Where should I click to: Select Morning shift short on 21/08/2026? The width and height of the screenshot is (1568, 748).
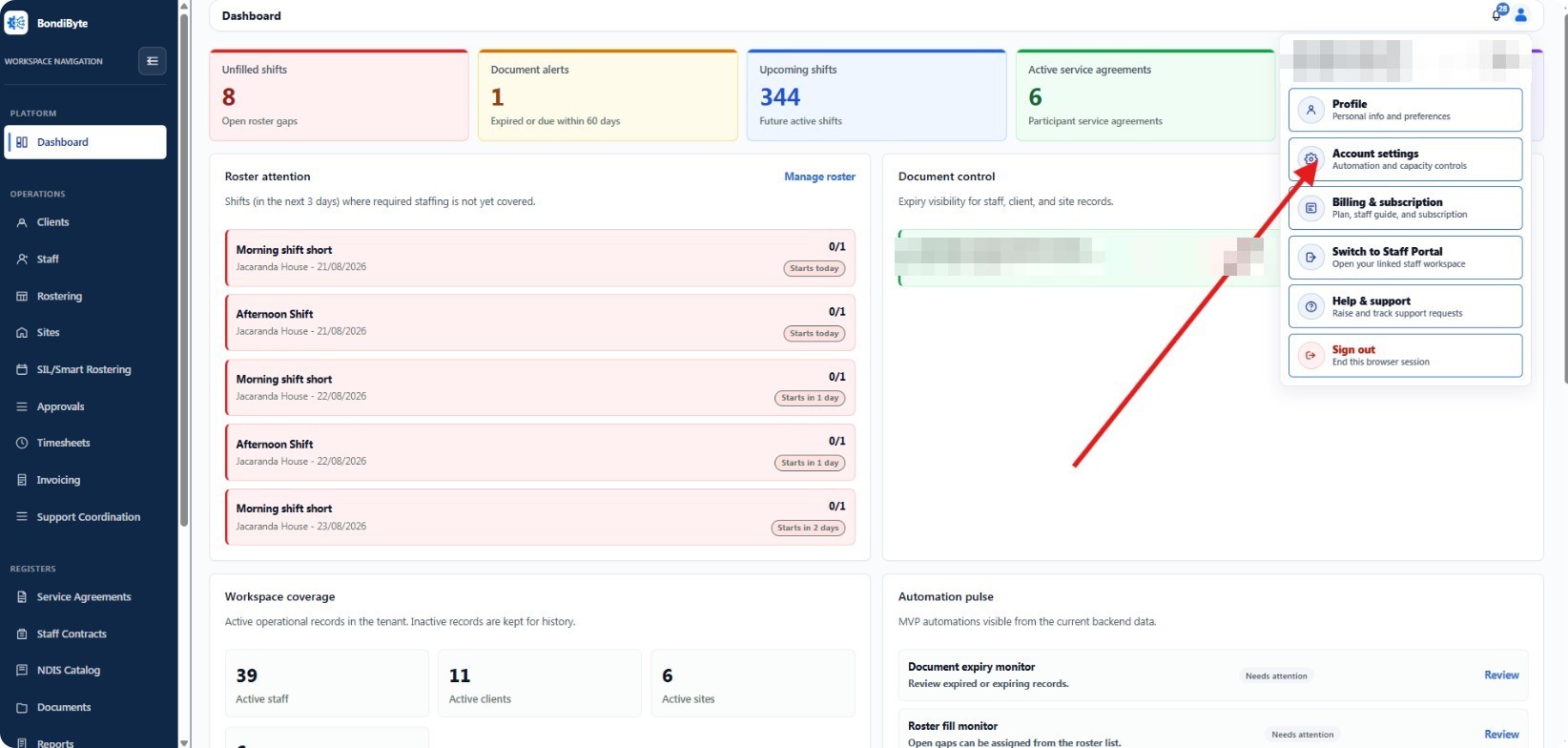click(540, 258)
